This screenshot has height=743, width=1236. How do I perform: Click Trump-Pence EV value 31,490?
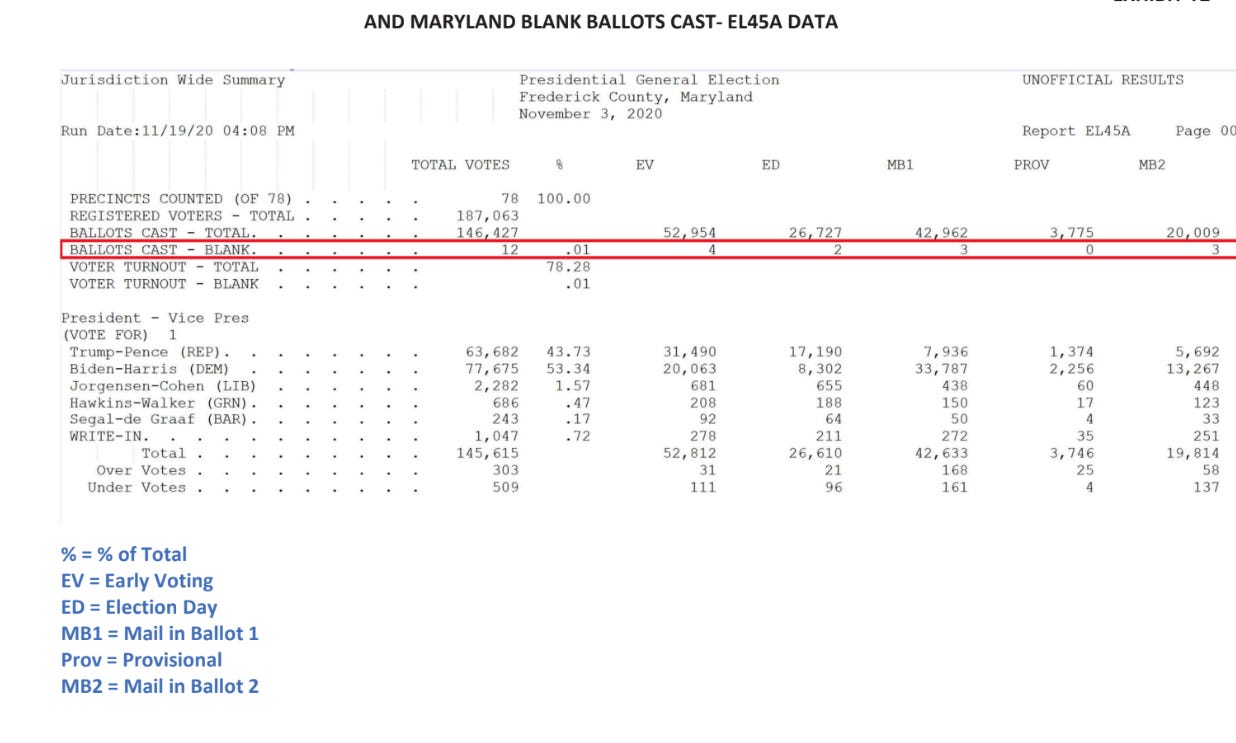tap(690, 352)
